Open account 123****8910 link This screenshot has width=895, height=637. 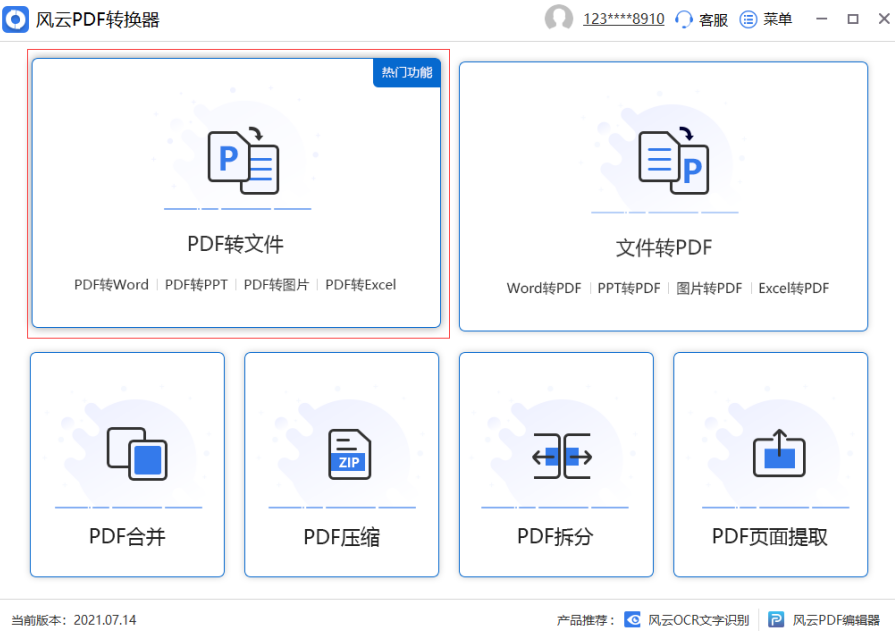[623, 19]
